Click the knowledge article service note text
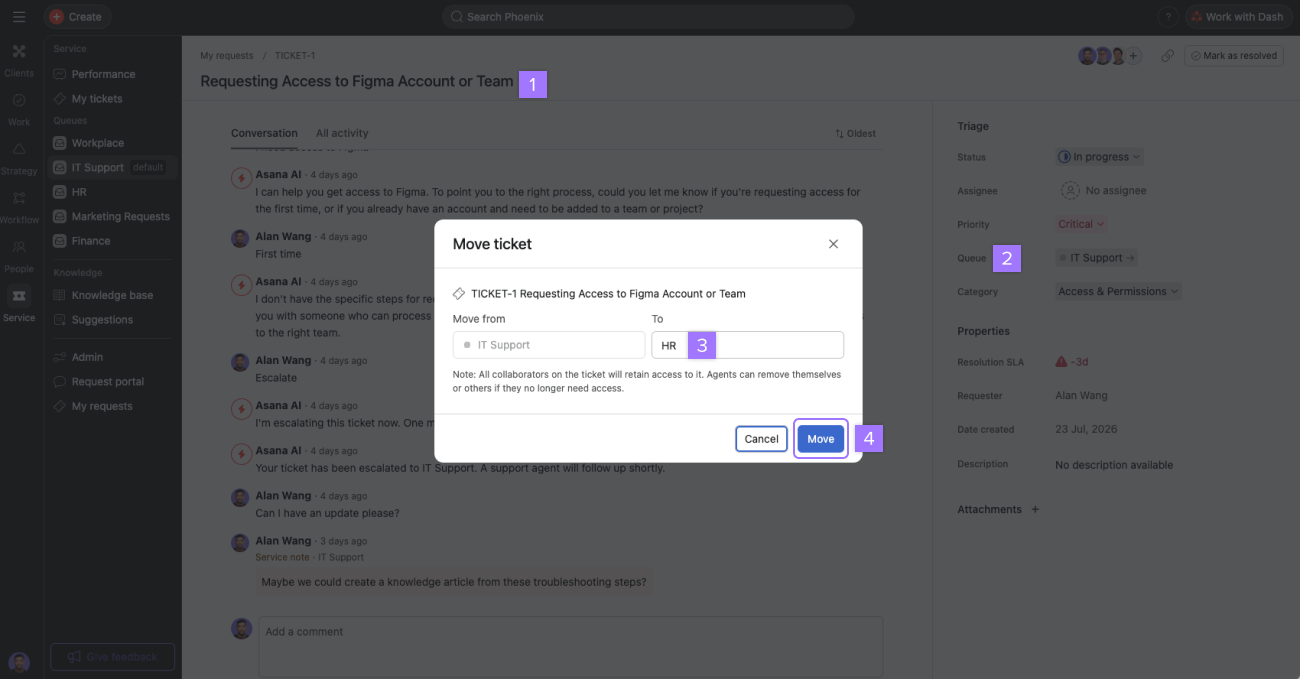 pyautogui.click(x=454, y=582)
